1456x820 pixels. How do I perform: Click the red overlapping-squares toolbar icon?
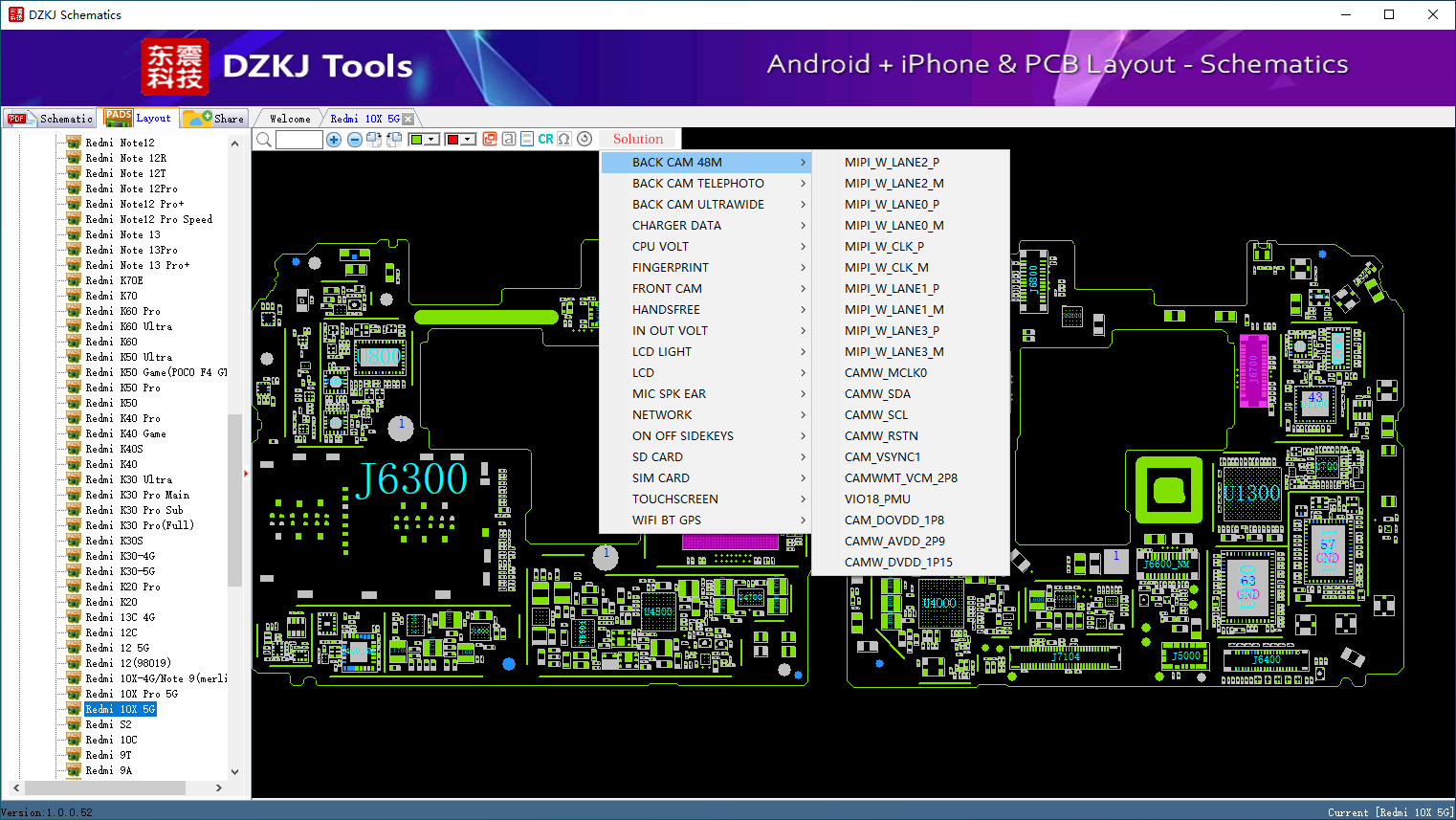490,139
